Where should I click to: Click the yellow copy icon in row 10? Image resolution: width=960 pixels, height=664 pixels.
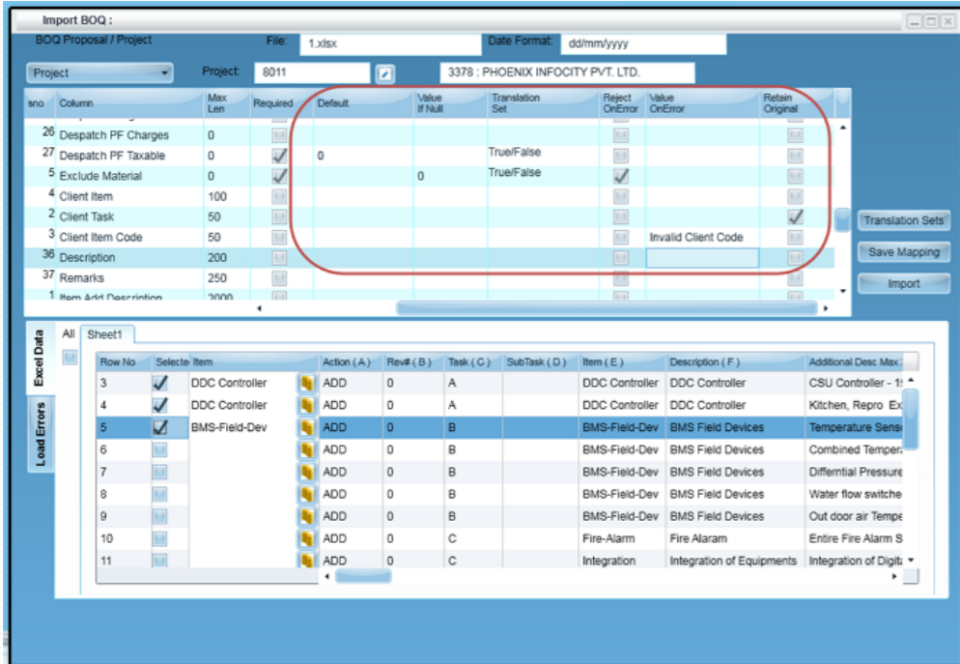tap(307, 539)
